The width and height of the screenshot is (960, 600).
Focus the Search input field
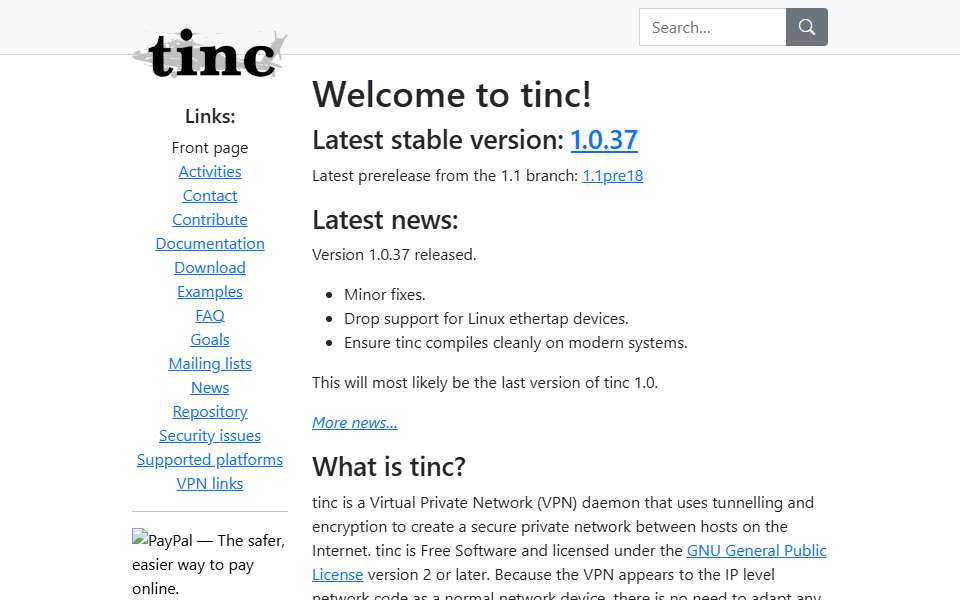713,27
